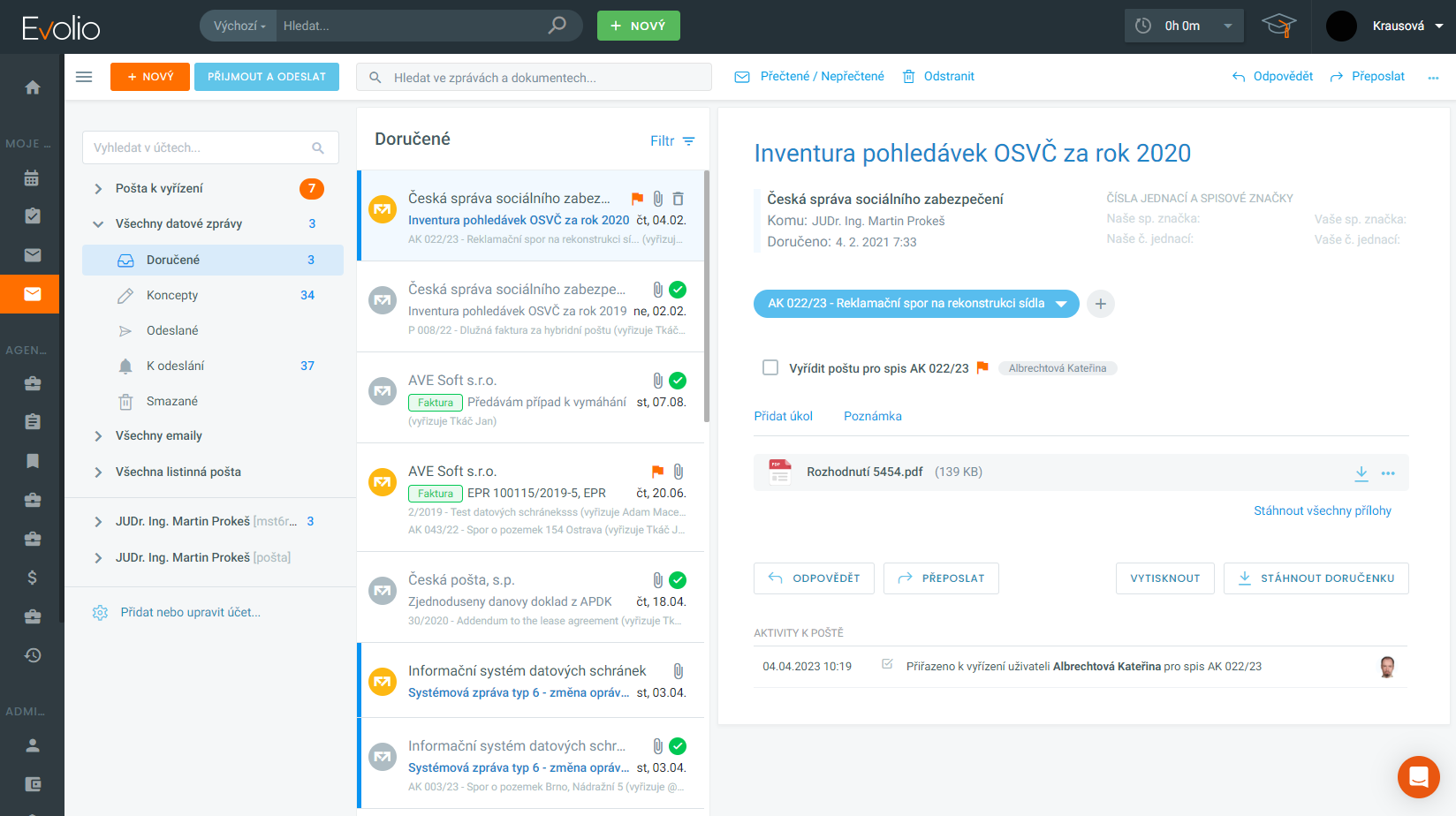This screenshot has height=816, width=1456.
Task: Toggle green checkmark on AVE Soft Předávám message
Action: pos(678,381)
